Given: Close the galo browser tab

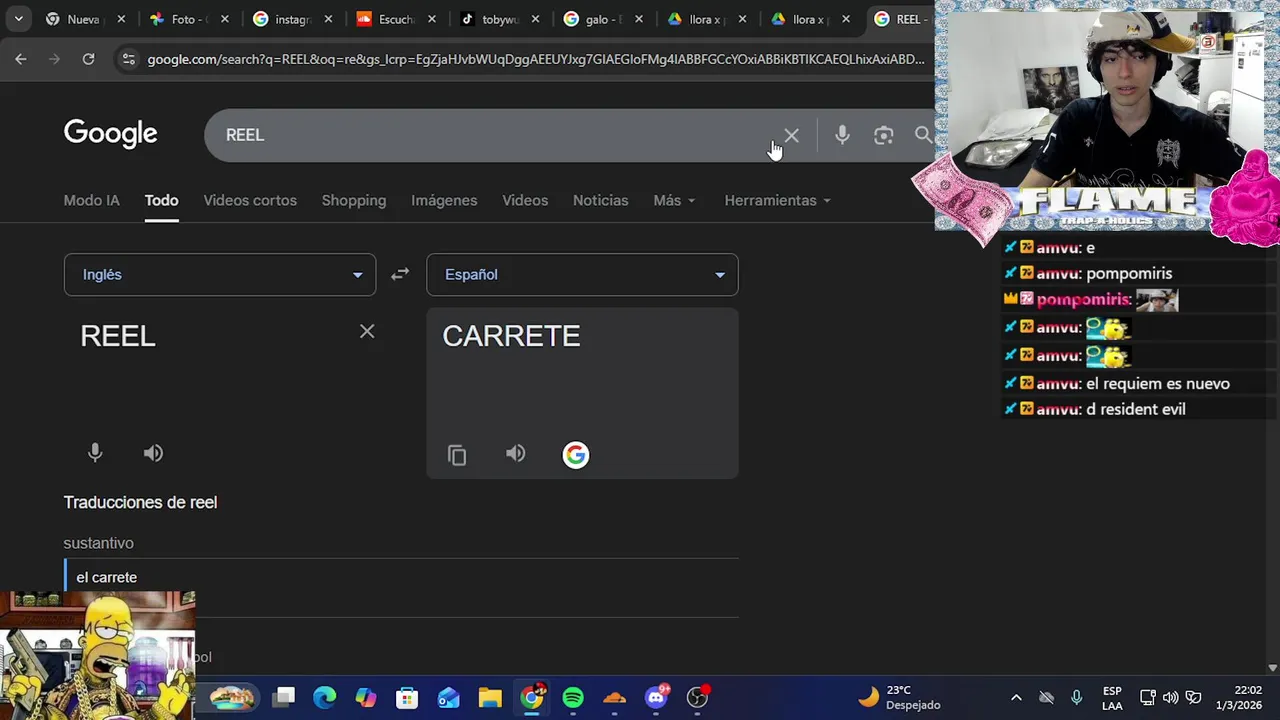Looking at the screenshot, I should 639,19.
